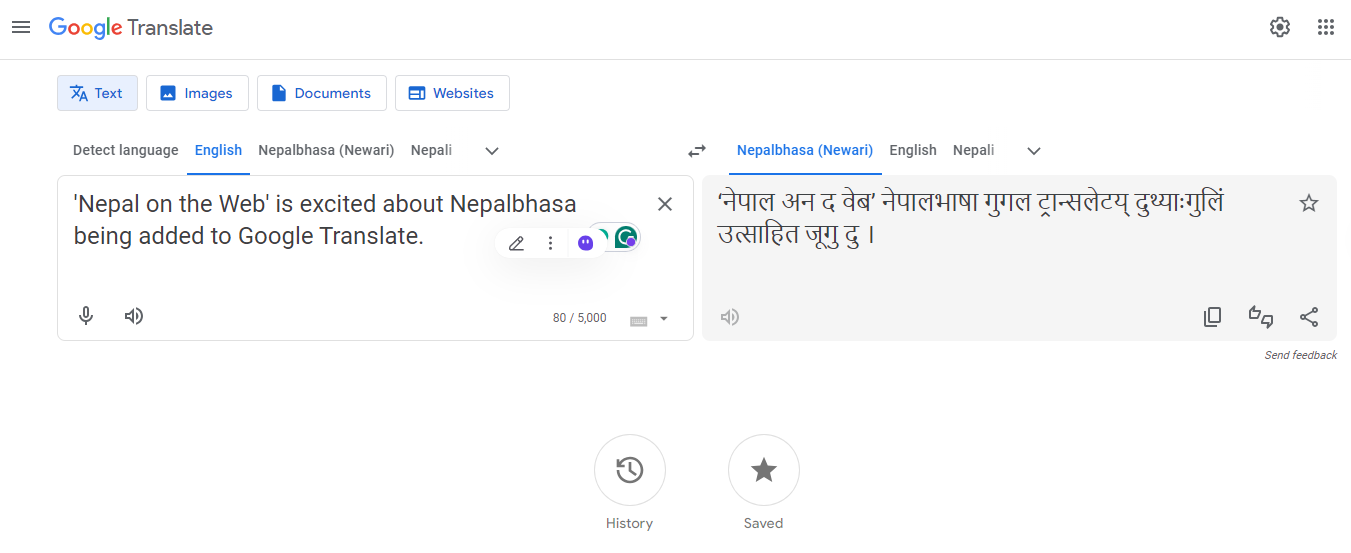This screenshot has width=1351, height=553.
Task: Click the Send feedback link
Action: coord(1300,355)
